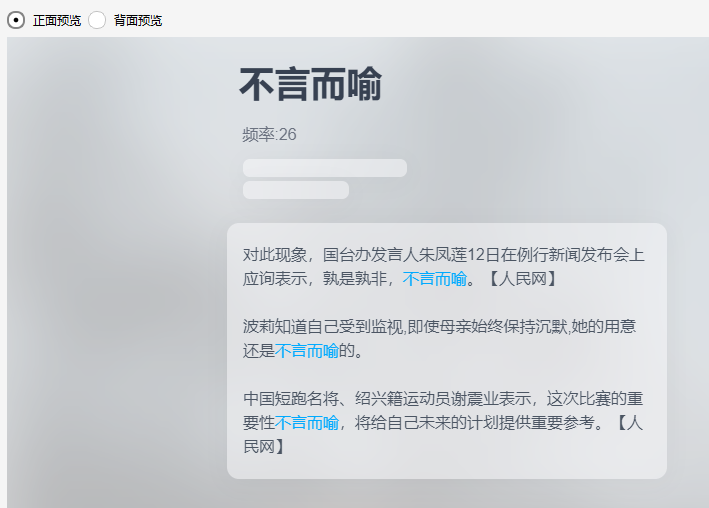This screenshot has width=709, height=508.
Task: Click highlighted 不言而喻 after 还是
Action: pos(307,351)
